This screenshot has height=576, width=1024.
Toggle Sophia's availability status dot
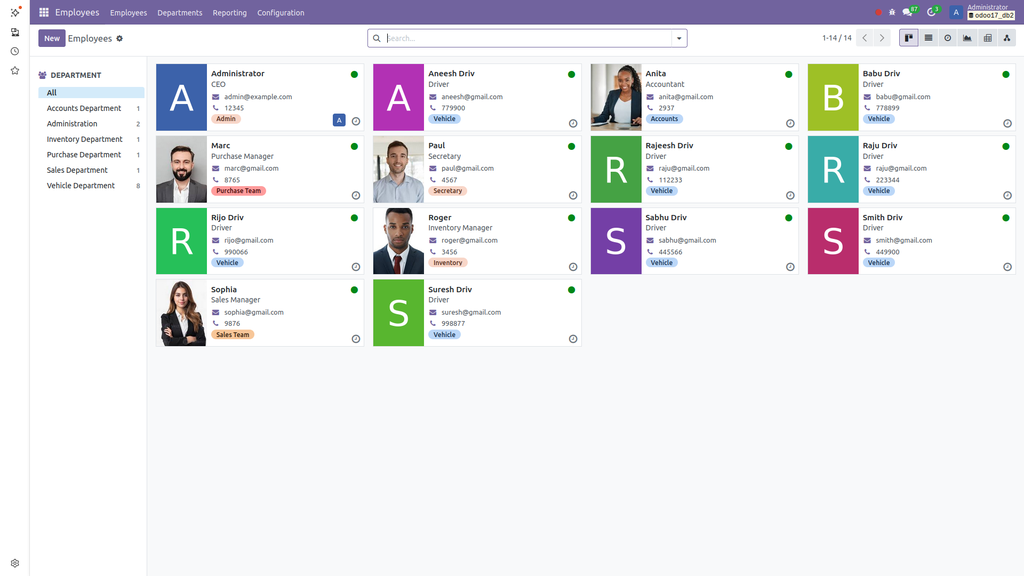(354, 289)
